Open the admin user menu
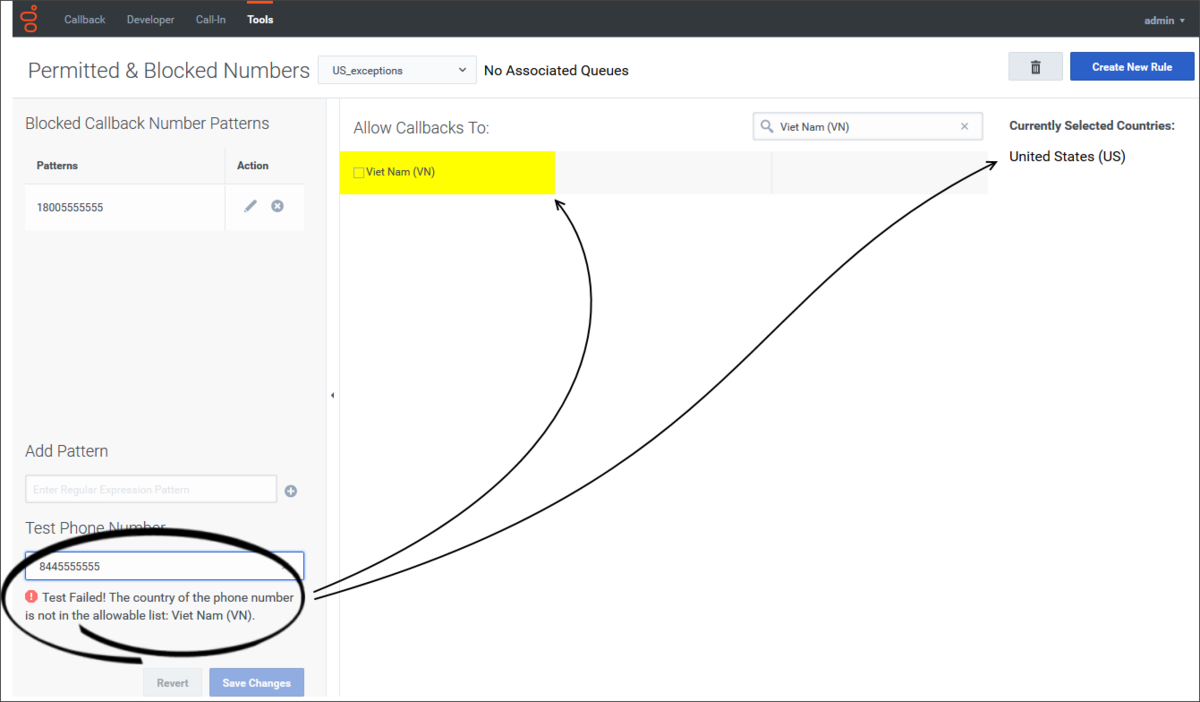This screenshot has height=702, width=1200. coord(1164,20)
